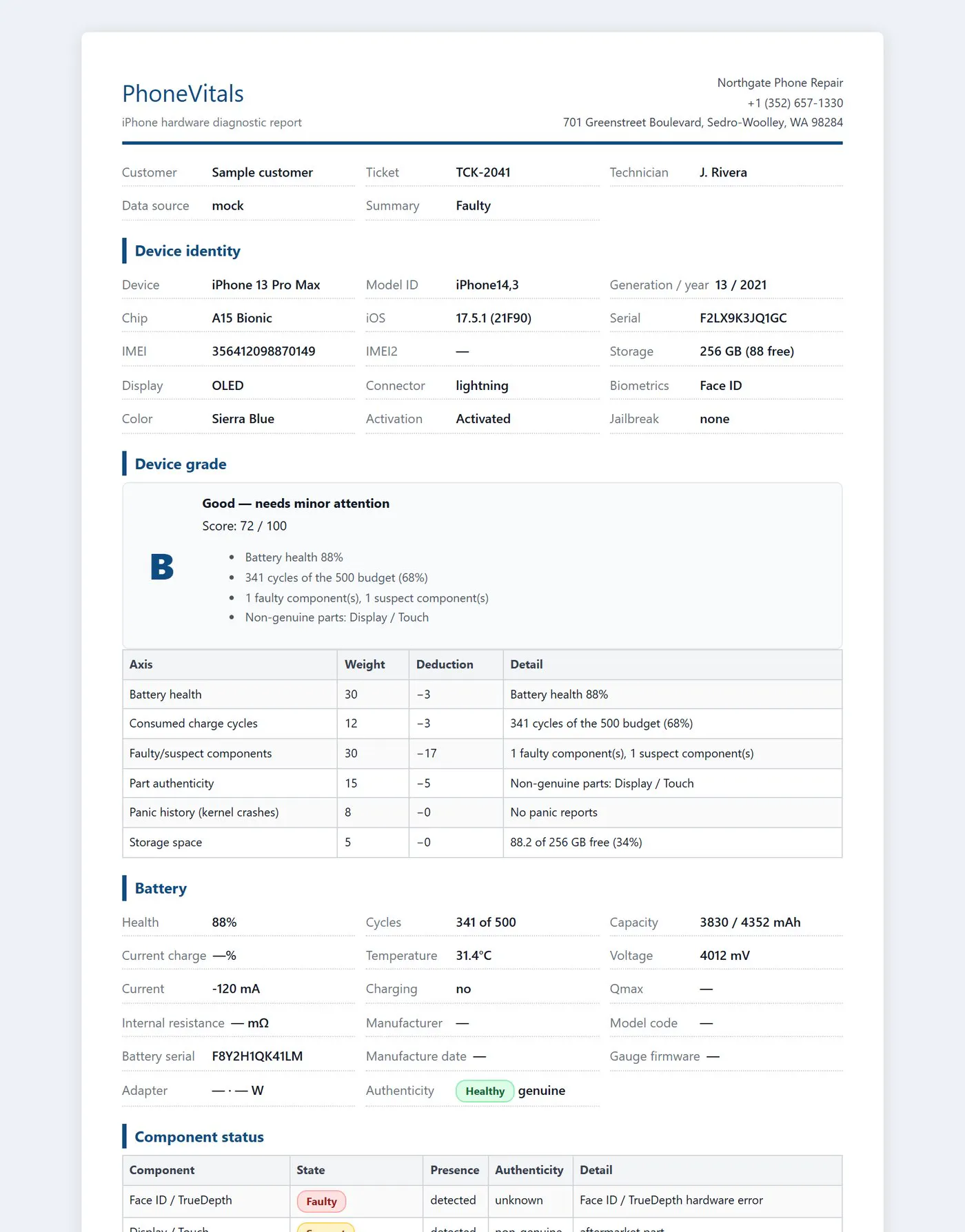
Task: Click the battery serial F8Y2H1QK41LM
Action: coord(257,1056)
